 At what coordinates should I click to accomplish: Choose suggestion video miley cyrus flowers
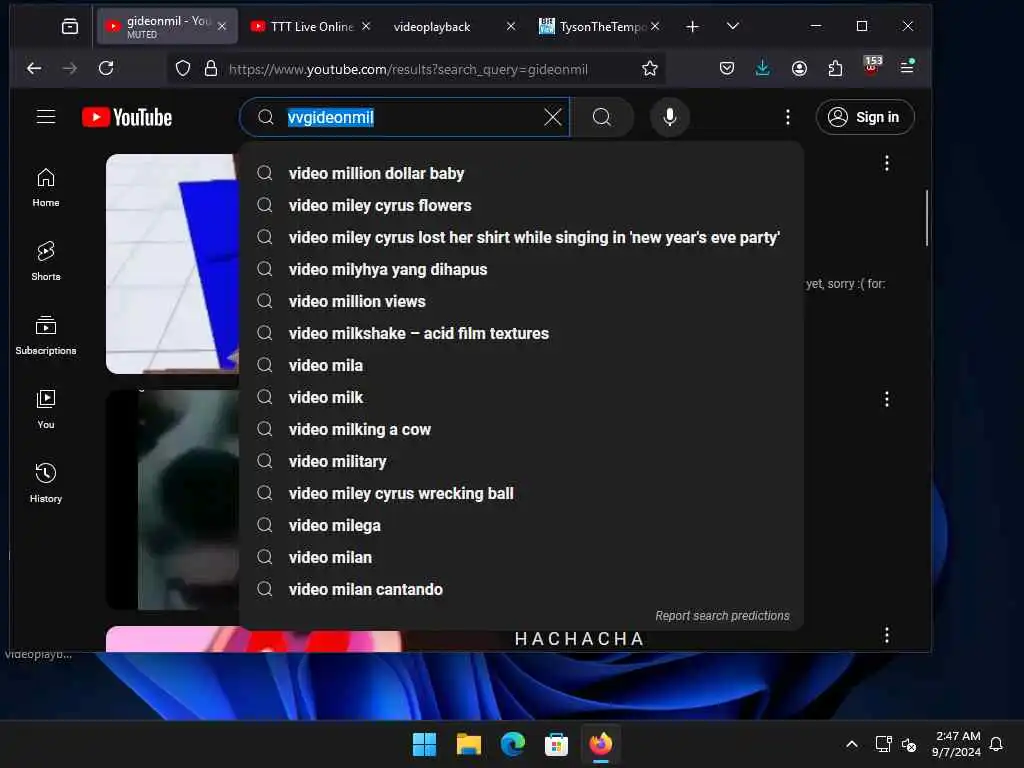(x=521, y=205)
